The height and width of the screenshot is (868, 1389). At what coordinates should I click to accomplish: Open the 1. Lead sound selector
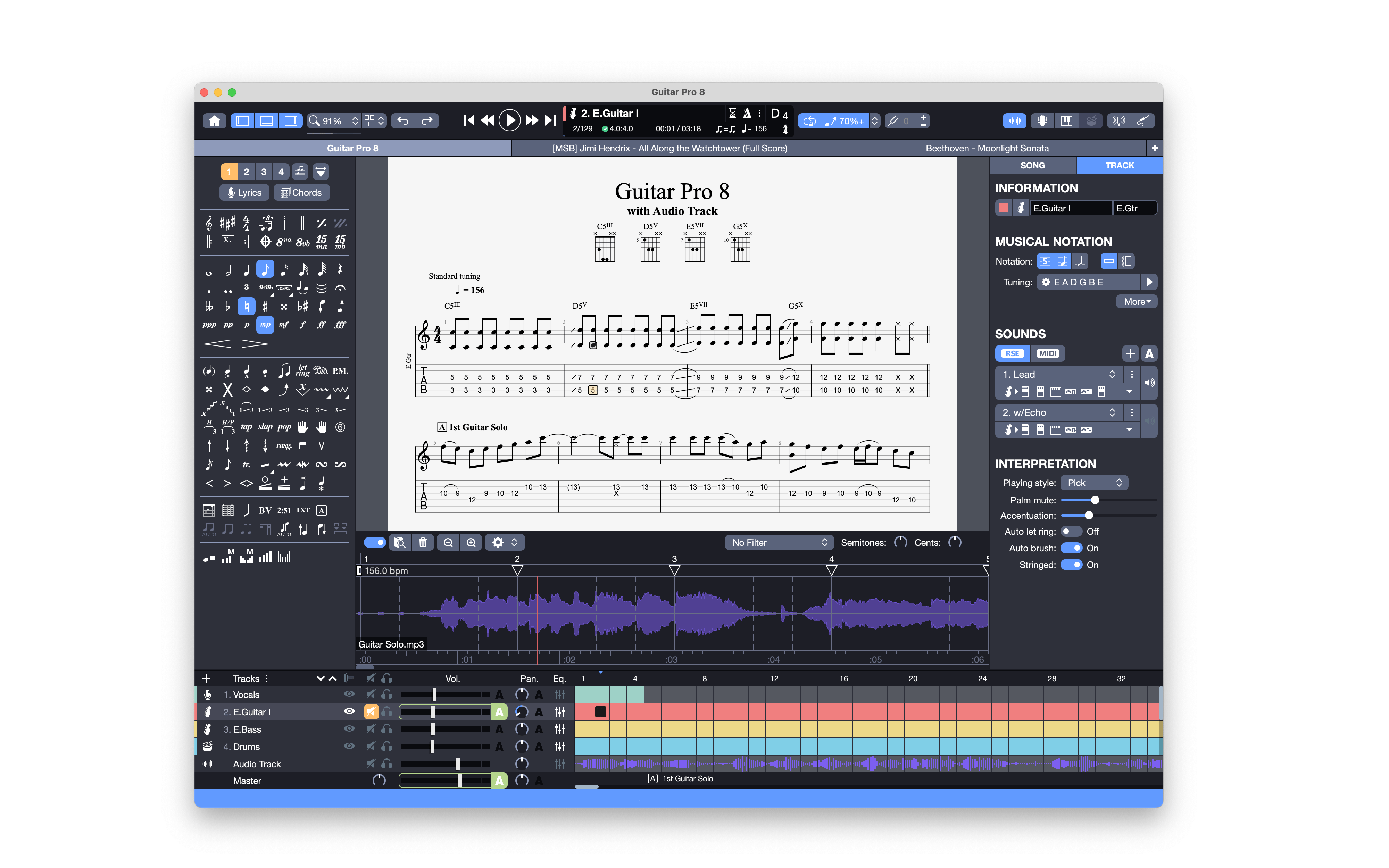click(x=1059, y=374)
